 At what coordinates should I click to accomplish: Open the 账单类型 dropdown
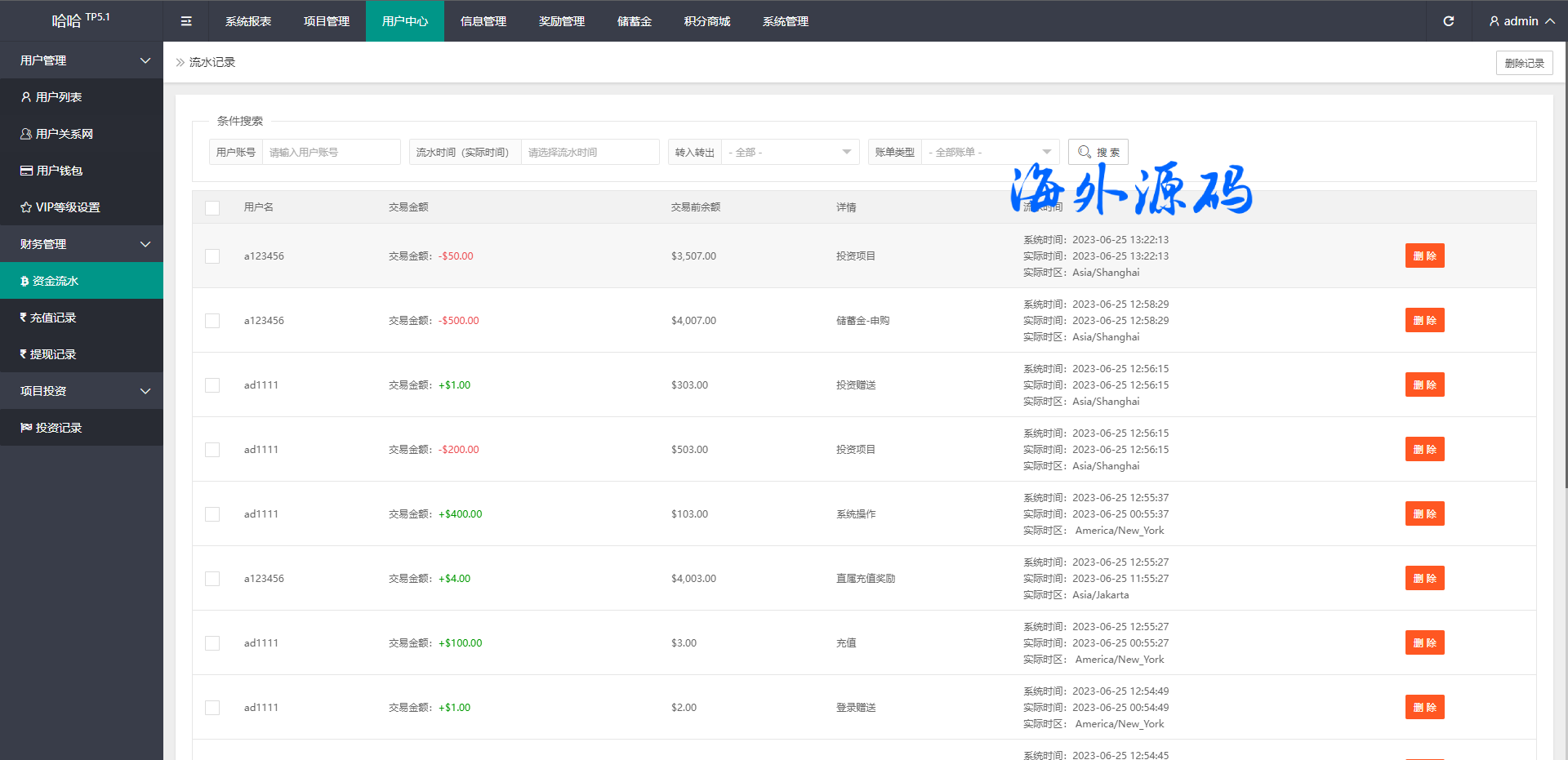[x=989, y=153]
